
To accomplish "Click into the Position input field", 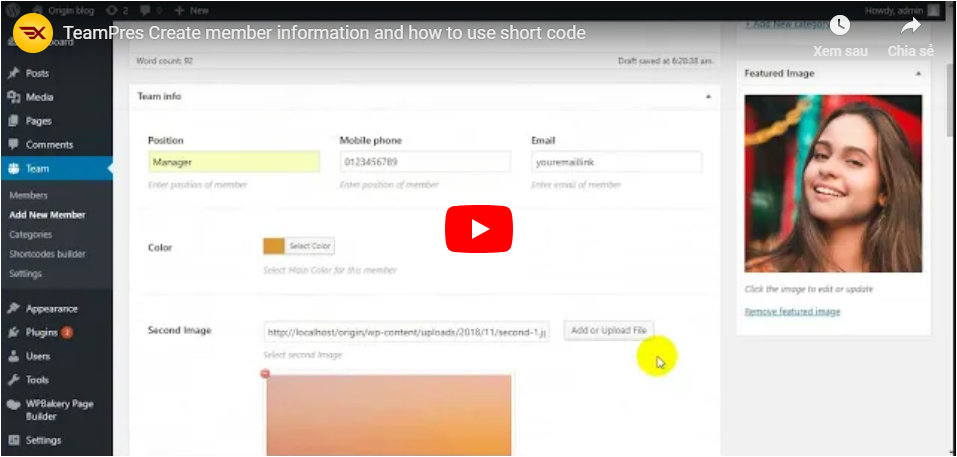I will (x=233, y=161).
